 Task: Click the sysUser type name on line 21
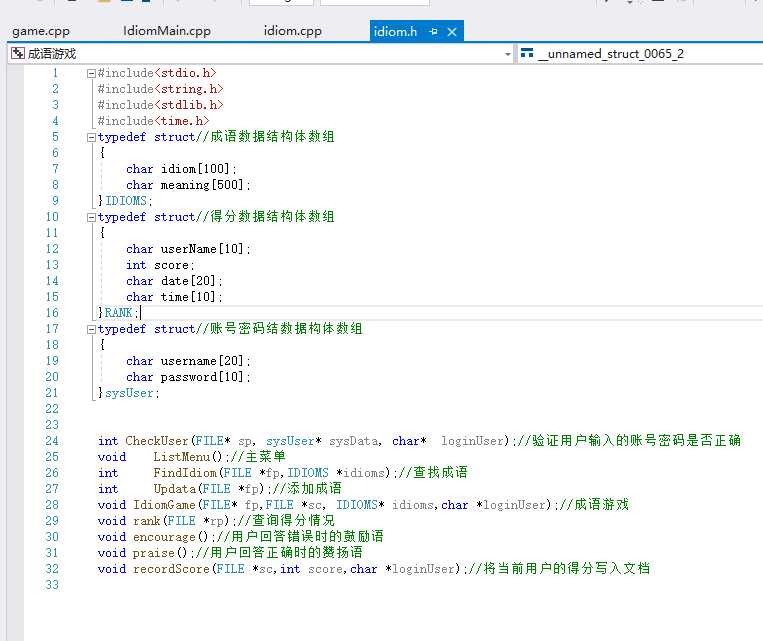click(x=129, y=393)
